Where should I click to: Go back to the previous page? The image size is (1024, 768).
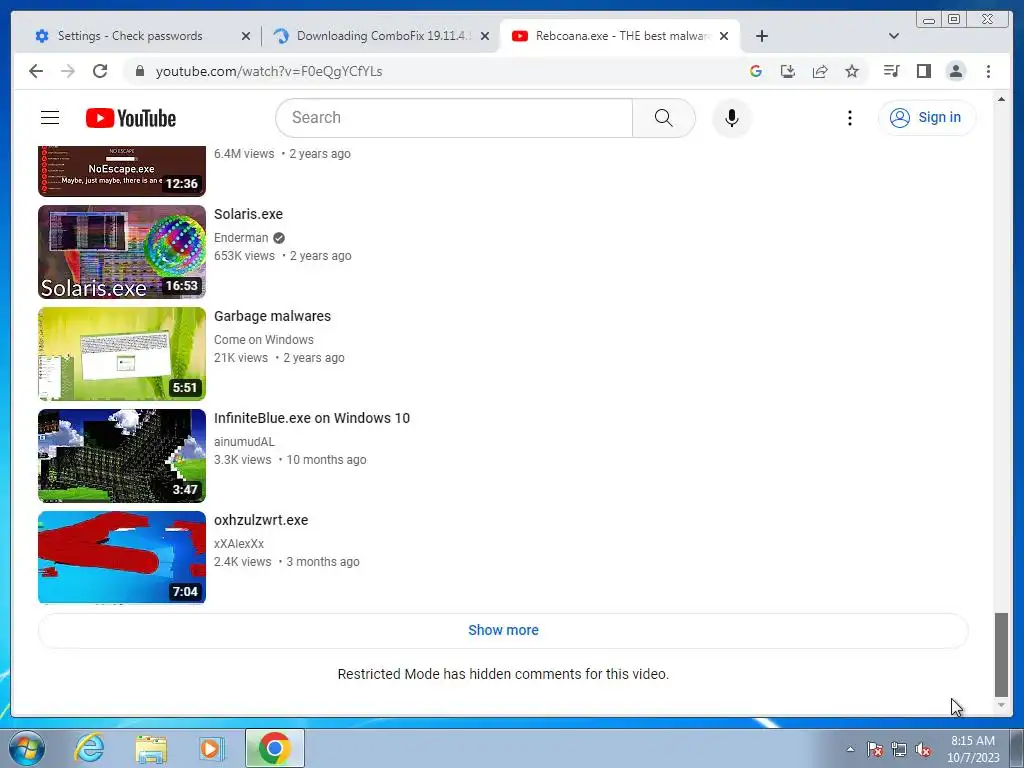click(x=36, y=71)
